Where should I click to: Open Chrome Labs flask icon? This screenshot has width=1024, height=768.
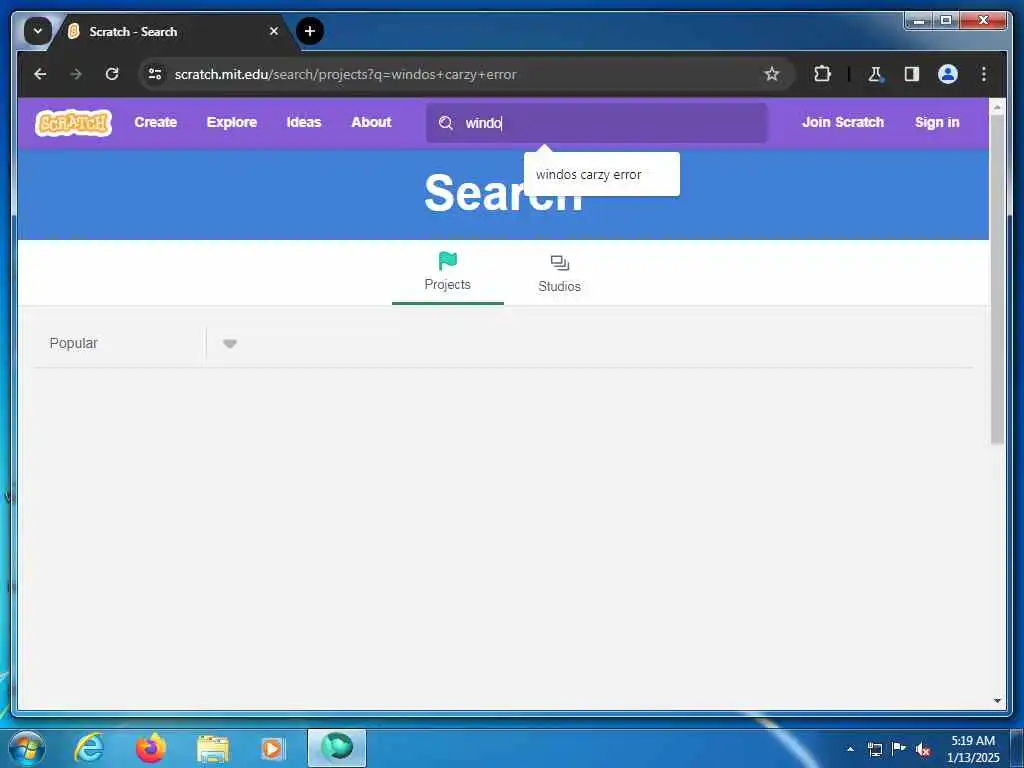[x=875, y=74]
